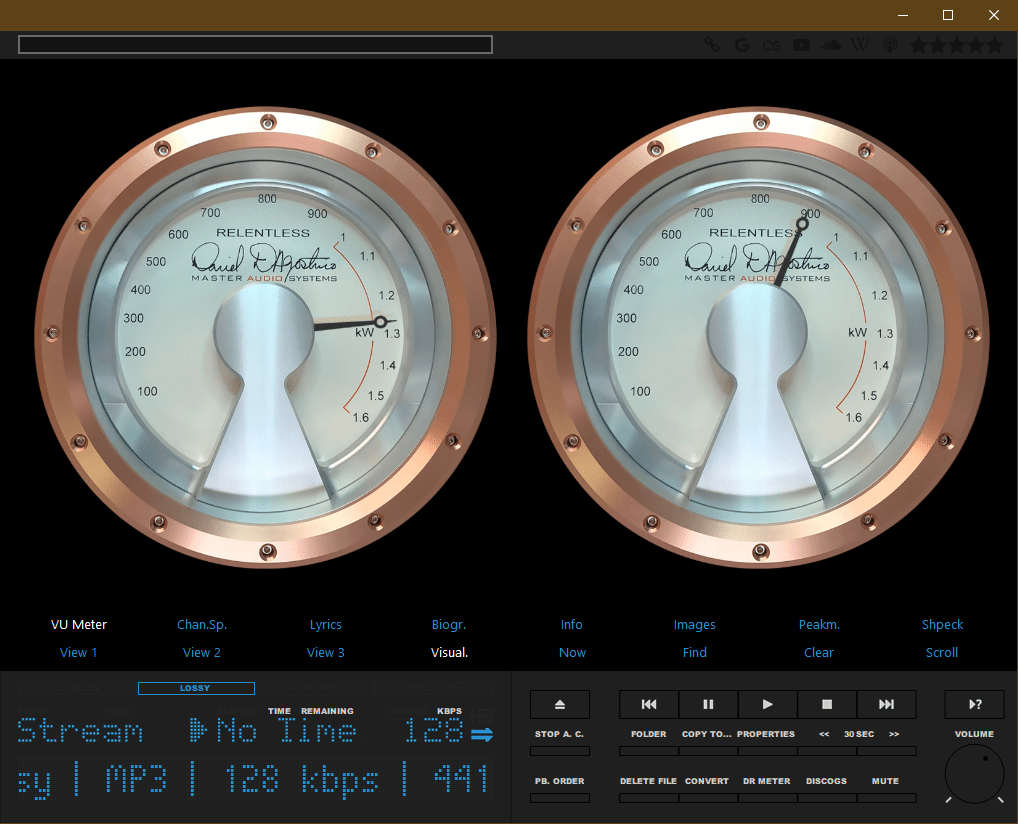Click the Google search icon
Image resolution: width=1018 pixels, height=824 pixels.
point(742,45)
